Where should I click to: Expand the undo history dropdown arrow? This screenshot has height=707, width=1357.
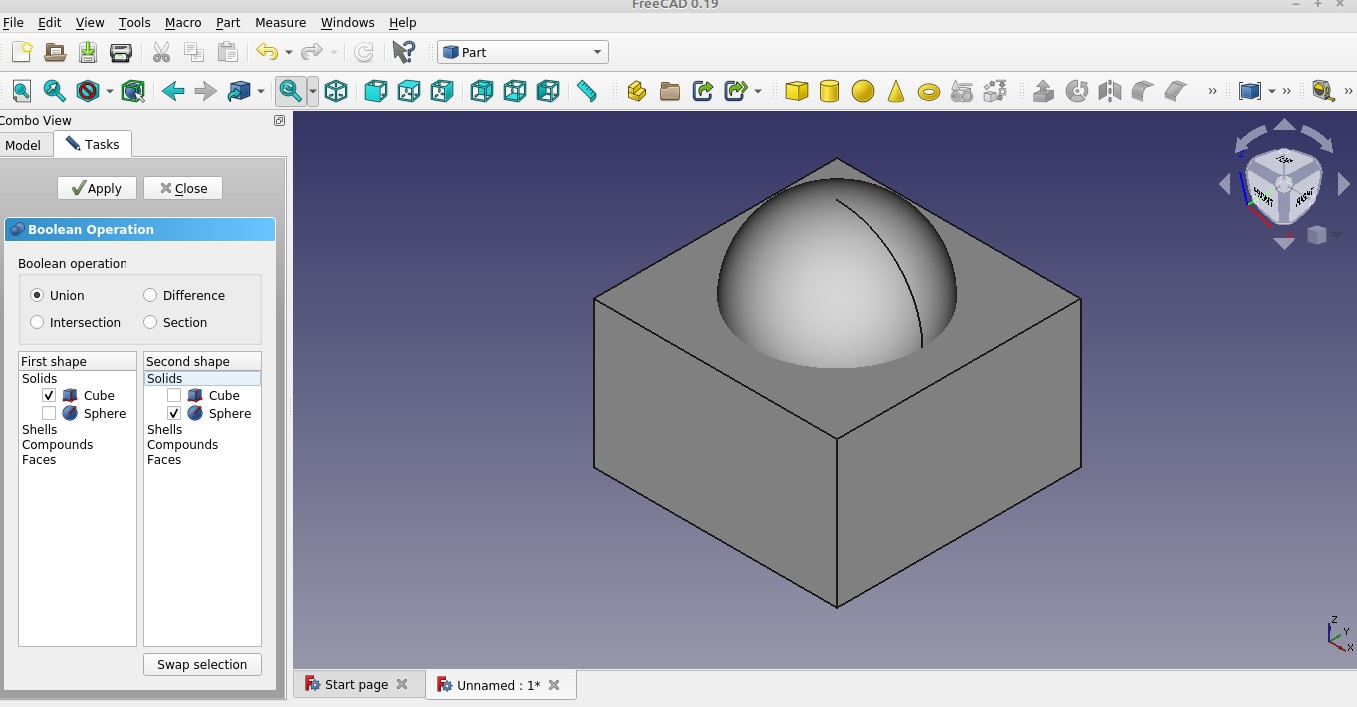[x=289, y=52]
